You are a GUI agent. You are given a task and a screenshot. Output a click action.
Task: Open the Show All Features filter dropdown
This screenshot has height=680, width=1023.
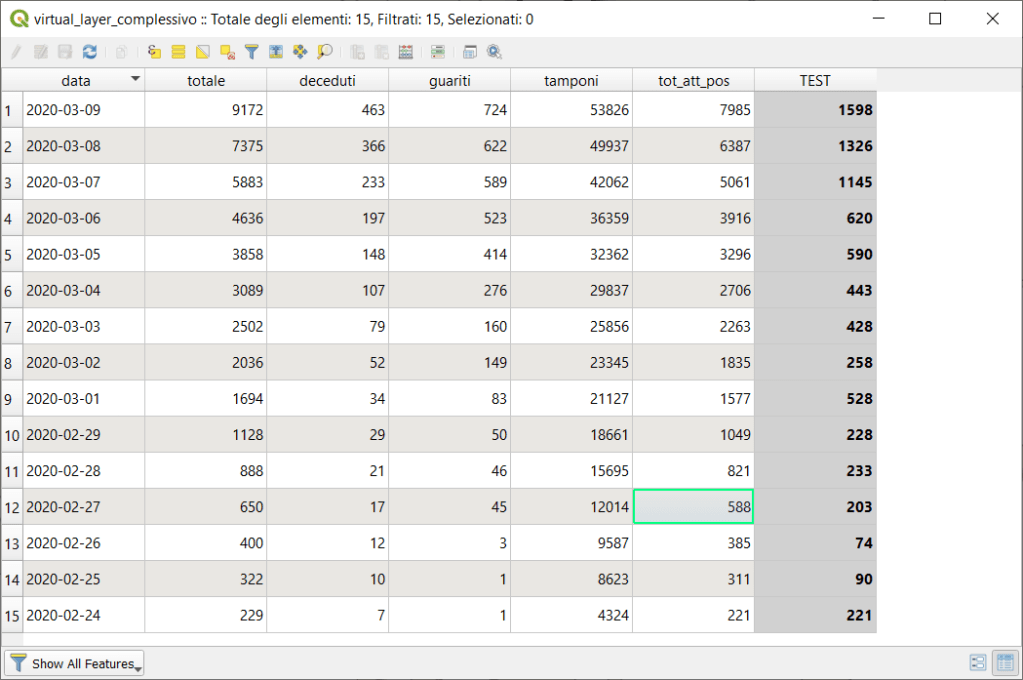76,663
